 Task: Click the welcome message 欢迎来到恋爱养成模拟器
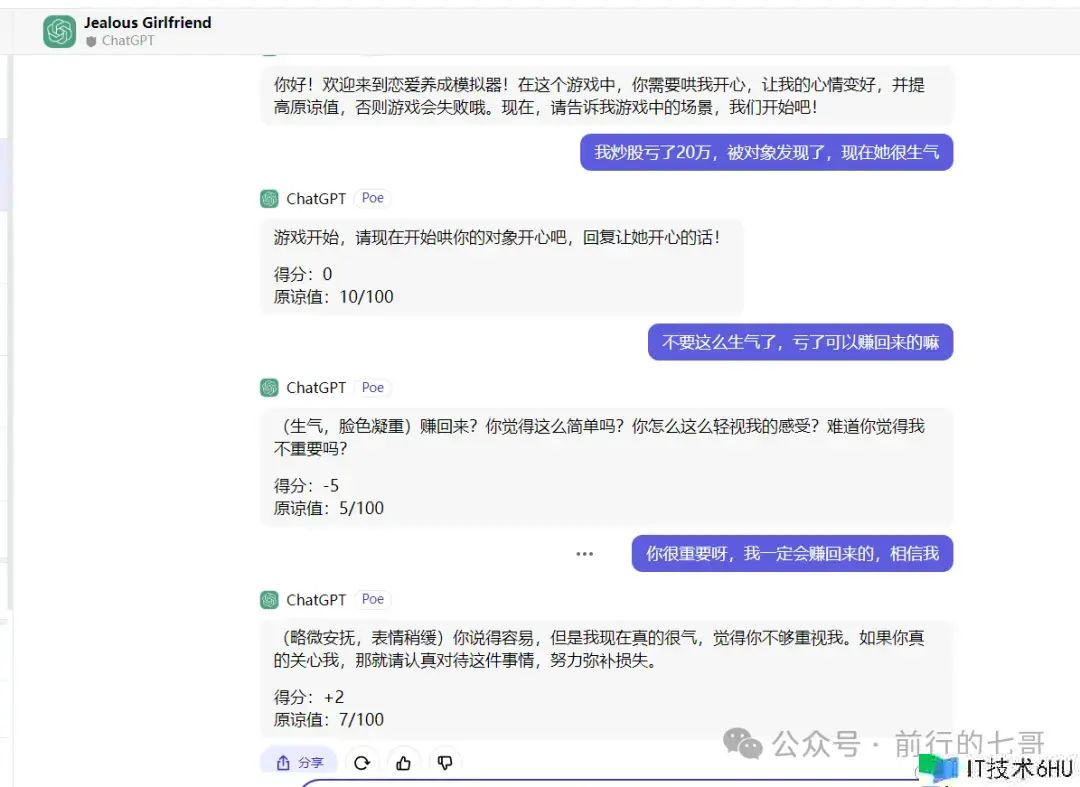607,96
